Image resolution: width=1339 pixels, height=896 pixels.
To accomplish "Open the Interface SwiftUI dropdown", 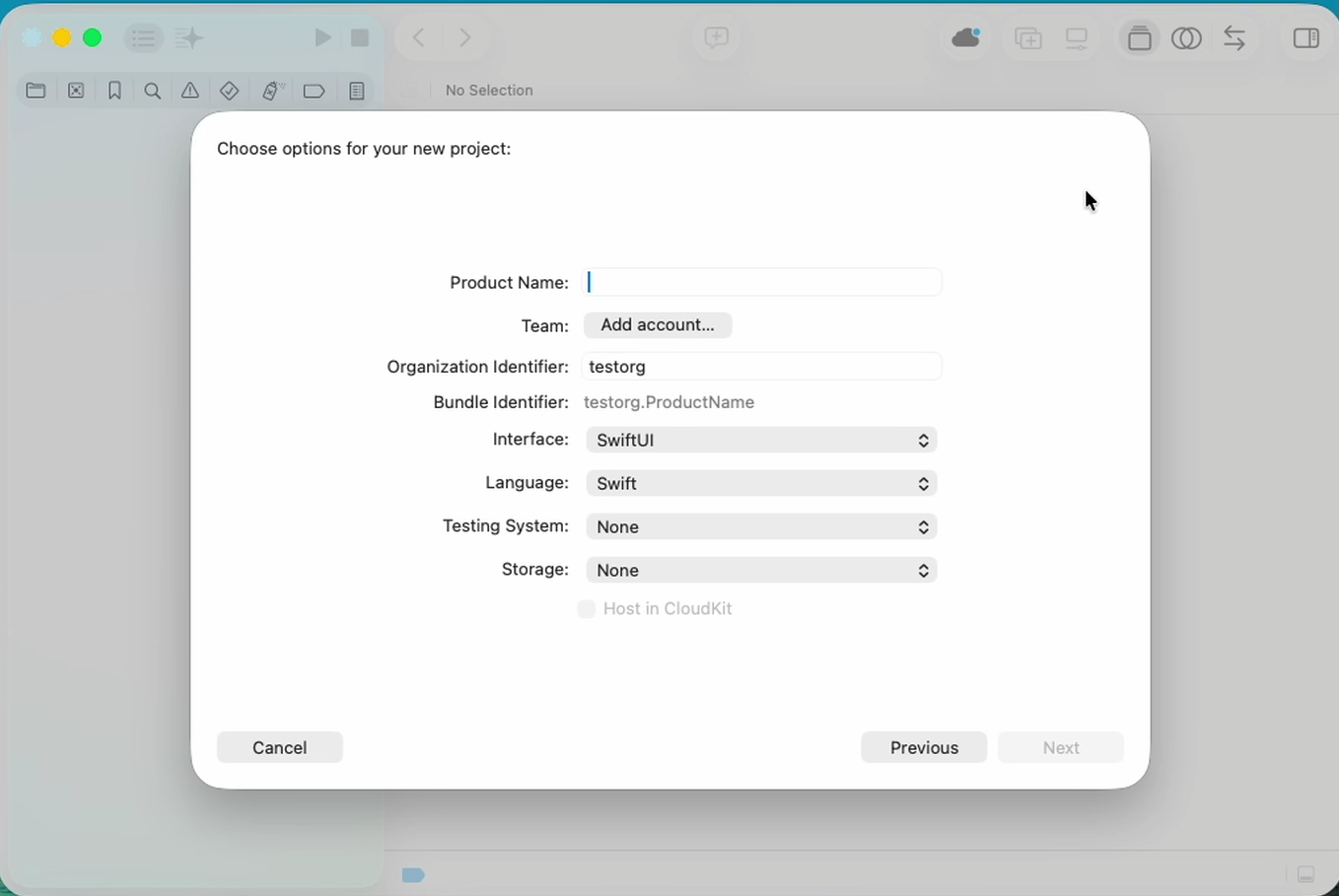I will click(x=761, y=440).
